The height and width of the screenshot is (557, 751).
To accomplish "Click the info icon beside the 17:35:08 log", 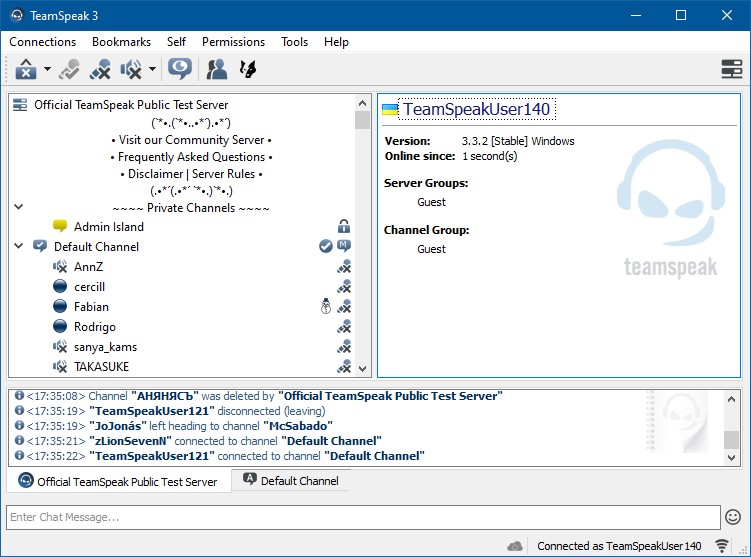I will (19, 396).
